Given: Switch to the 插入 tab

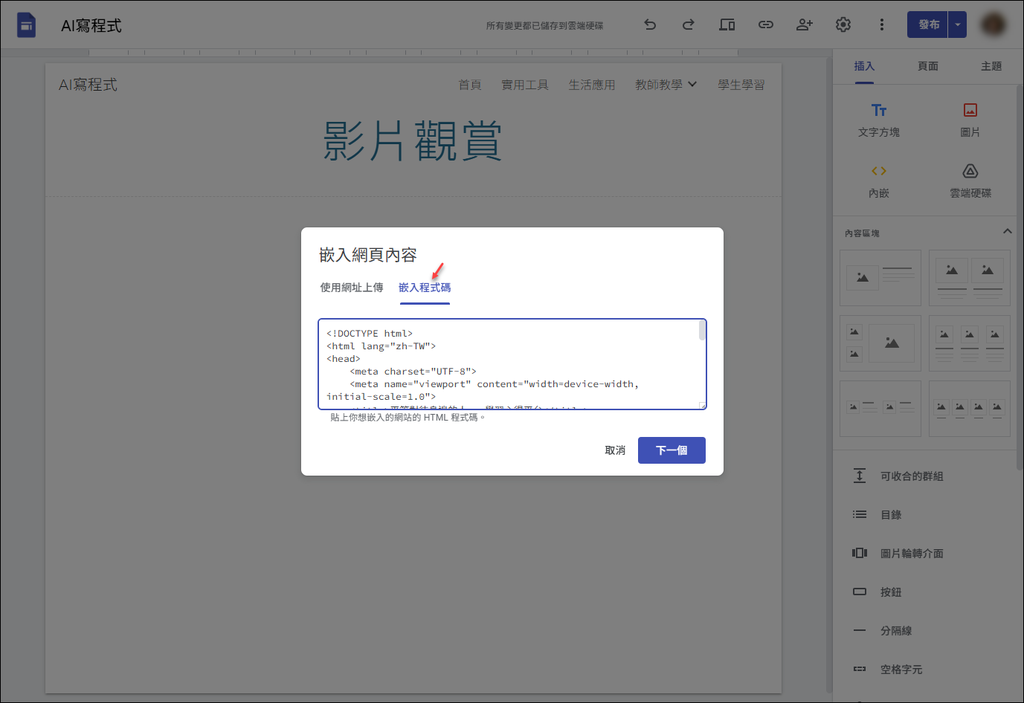Looking at the screenshot, I should pyautogui.click(x=864, y=66).
